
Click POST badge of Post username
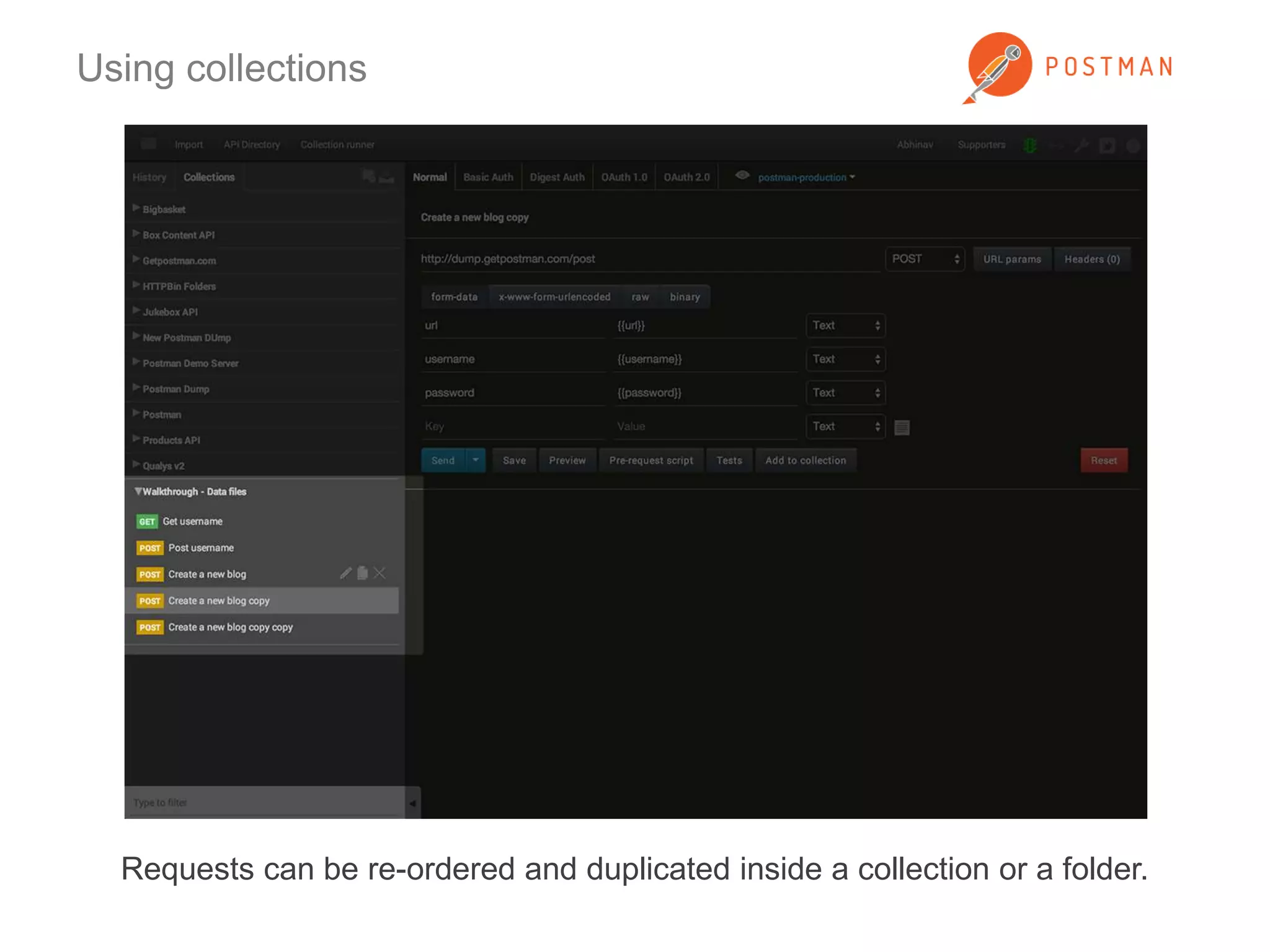point(149,548)
